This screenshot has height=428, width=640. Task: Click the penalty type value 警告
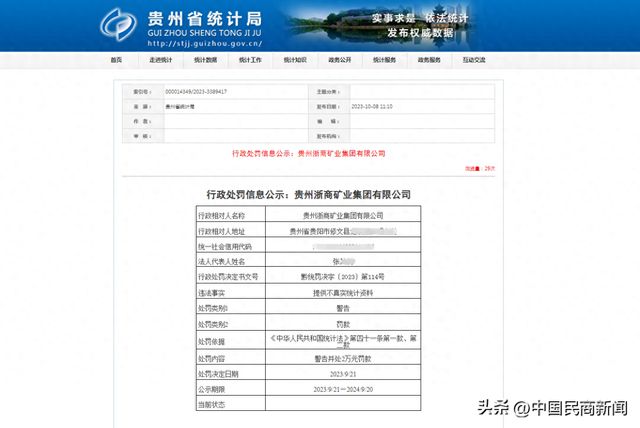point(343,308)
